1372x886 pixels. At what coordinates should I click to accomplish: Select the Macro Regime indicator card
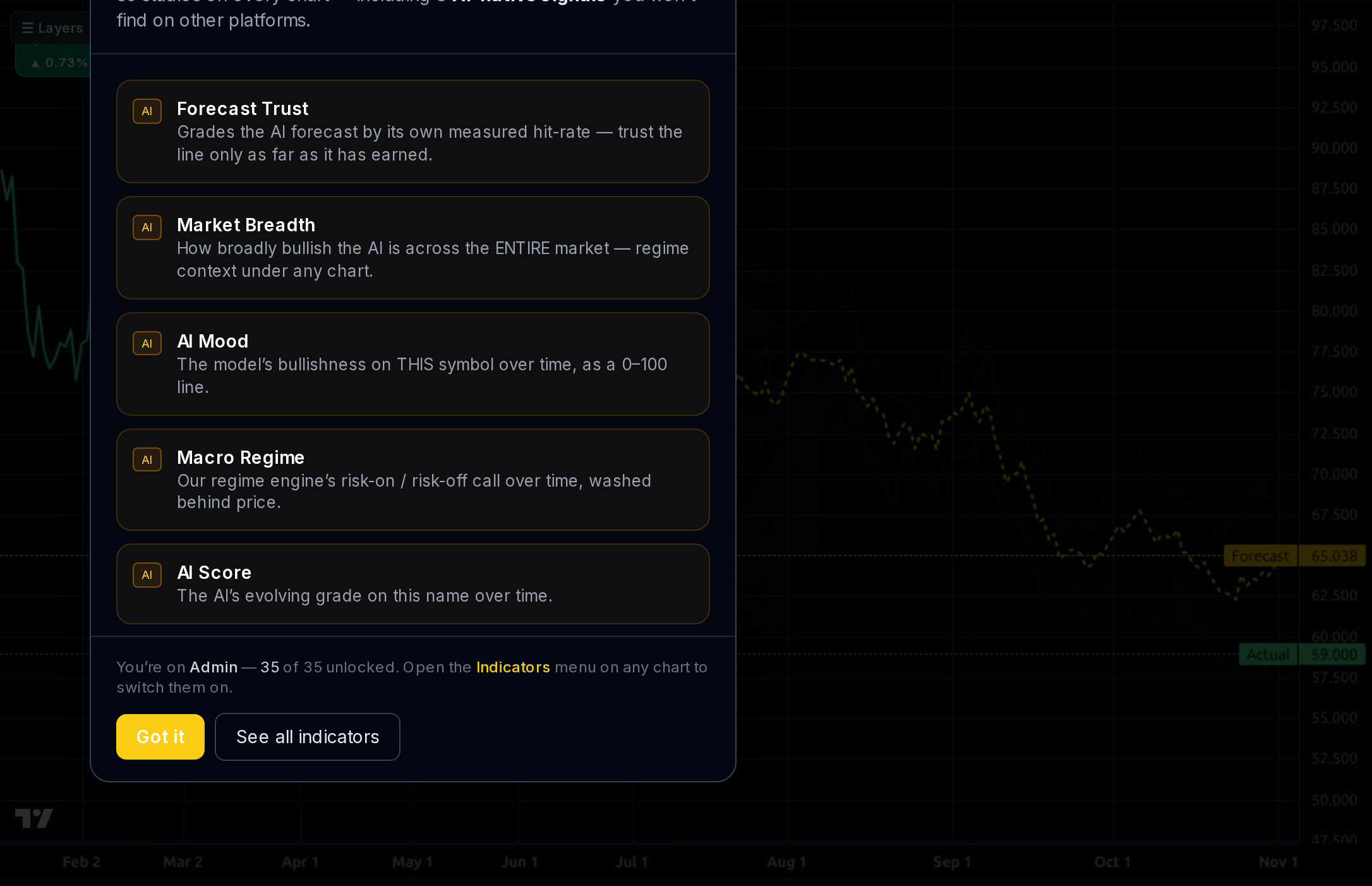point(413,480)
